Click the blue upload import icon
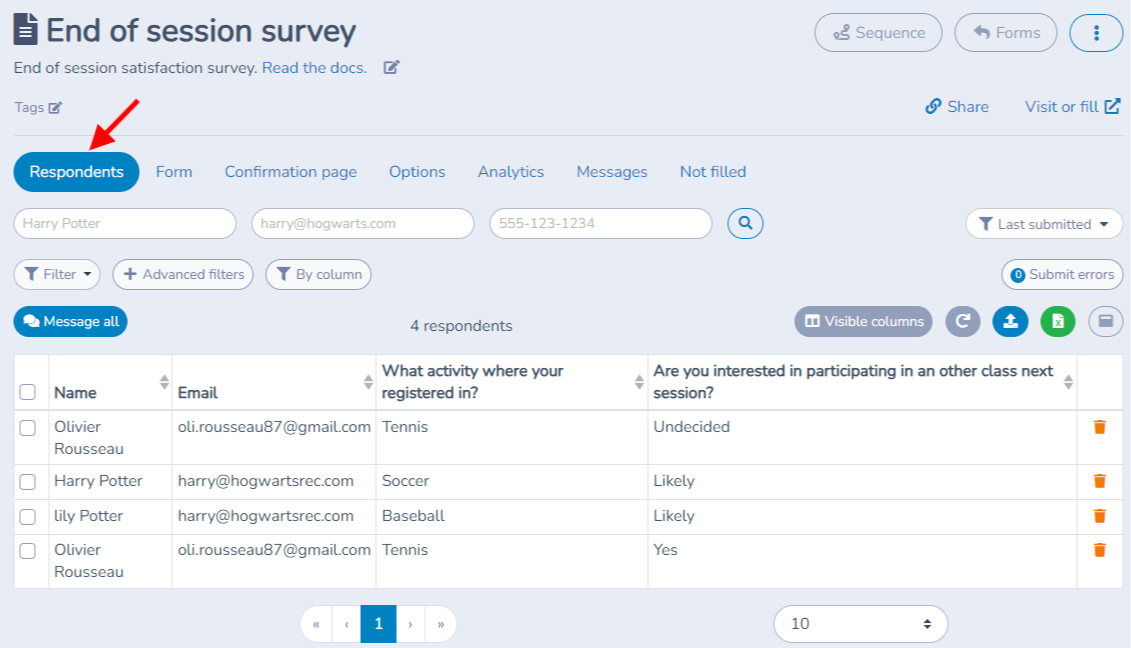1131x648 pixels. tap(1011, 322)
